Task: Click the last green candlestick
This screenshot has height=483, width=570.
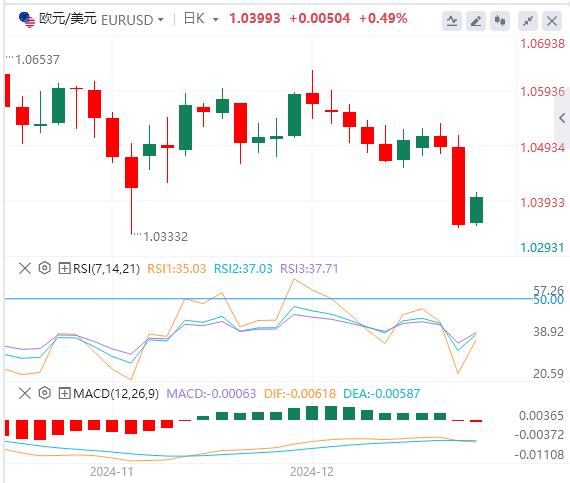Action: [476, 210]
